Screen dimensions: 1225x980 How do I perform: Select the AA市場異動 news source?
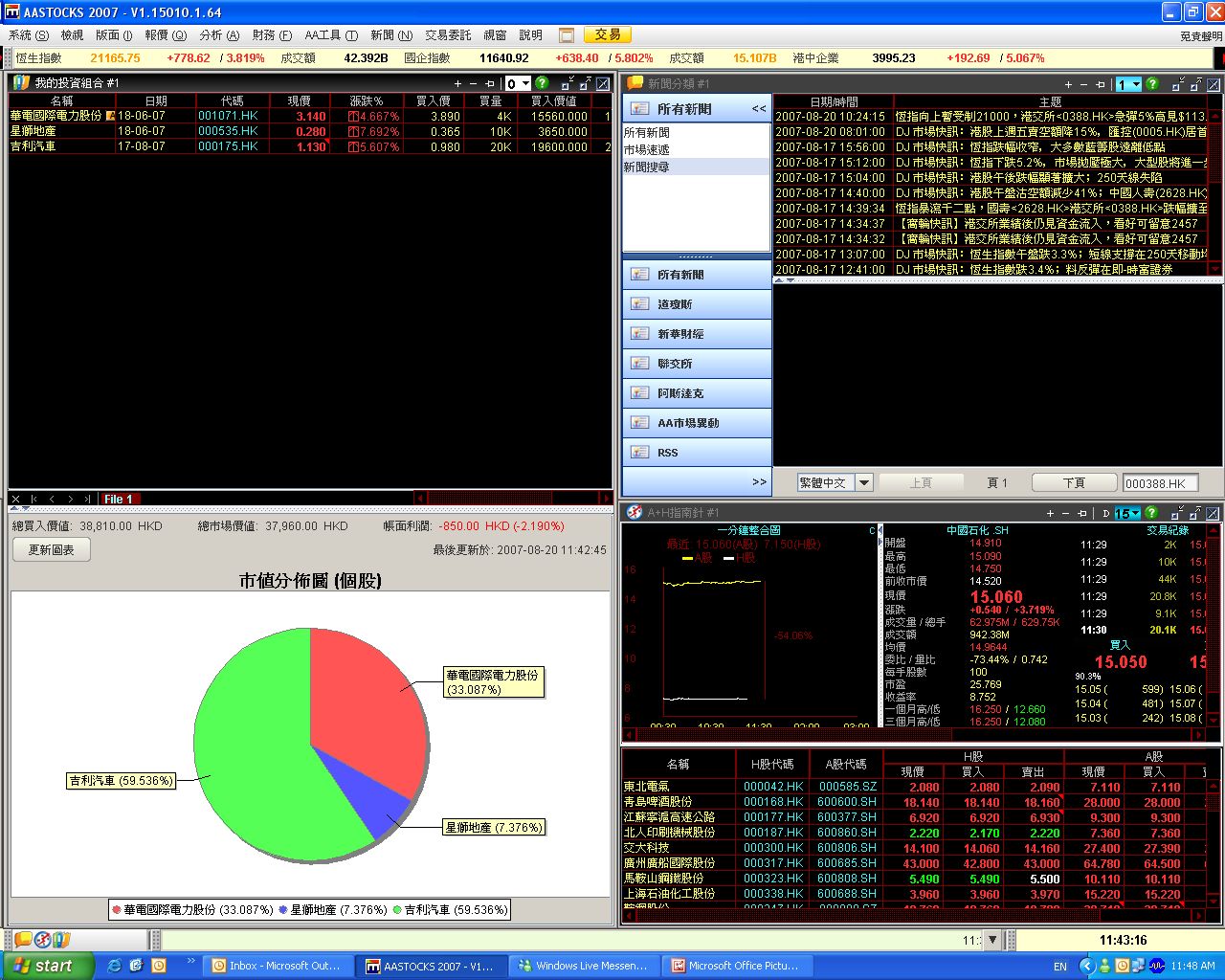[x=697, y=423]
